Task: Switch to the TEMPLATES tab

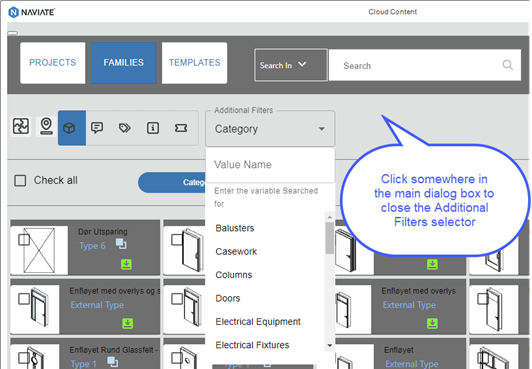Action: coord(194,63)
